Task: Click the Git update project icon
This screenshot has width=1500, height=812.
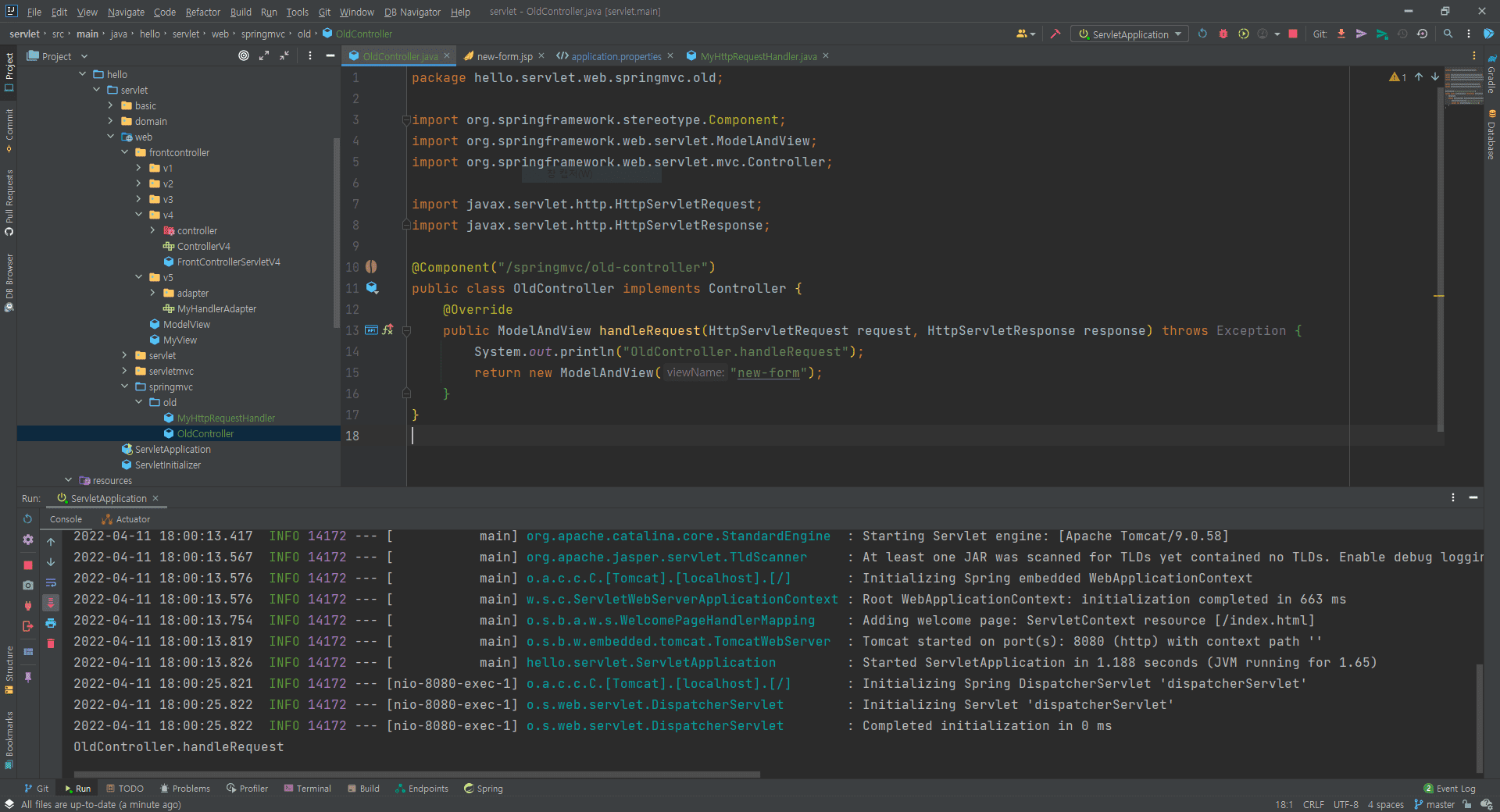Action: point(1341,34)
